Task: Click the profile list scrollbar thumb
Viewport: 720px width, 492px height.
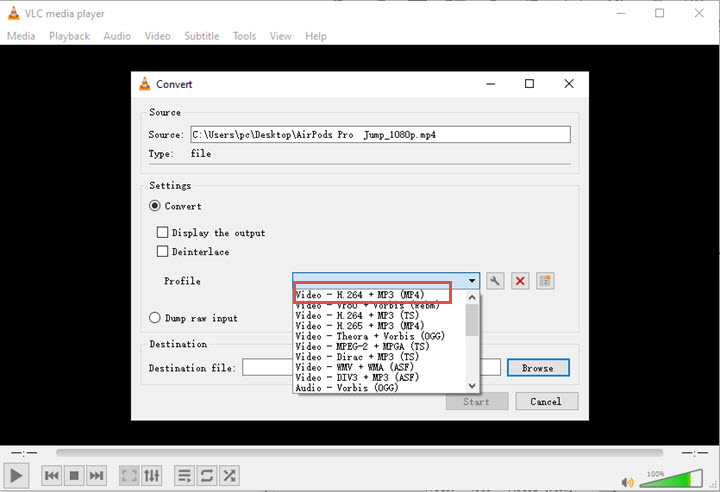Action: pos(472,320)
